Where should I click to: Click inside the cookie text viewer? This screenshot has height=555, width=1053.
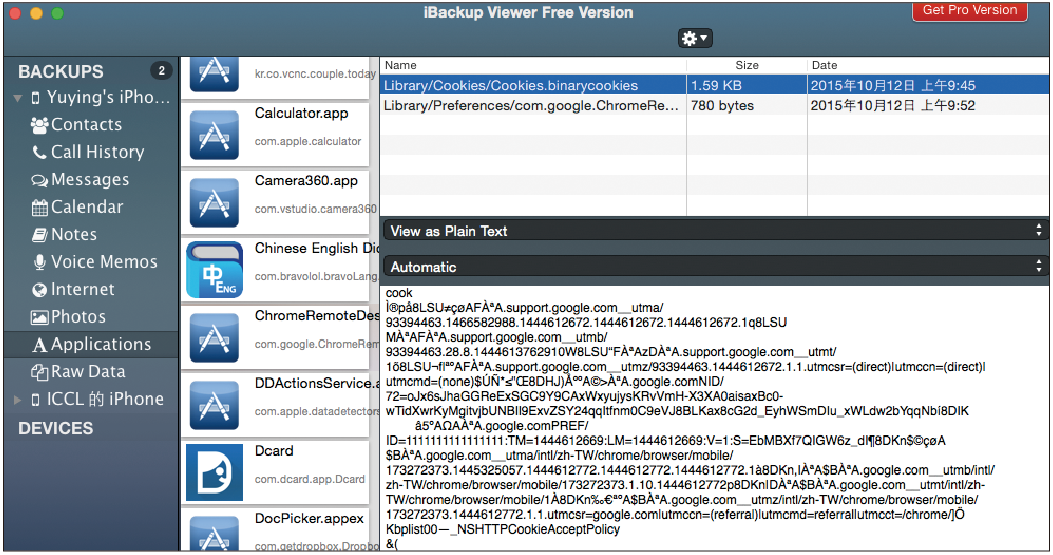[715, 418]
